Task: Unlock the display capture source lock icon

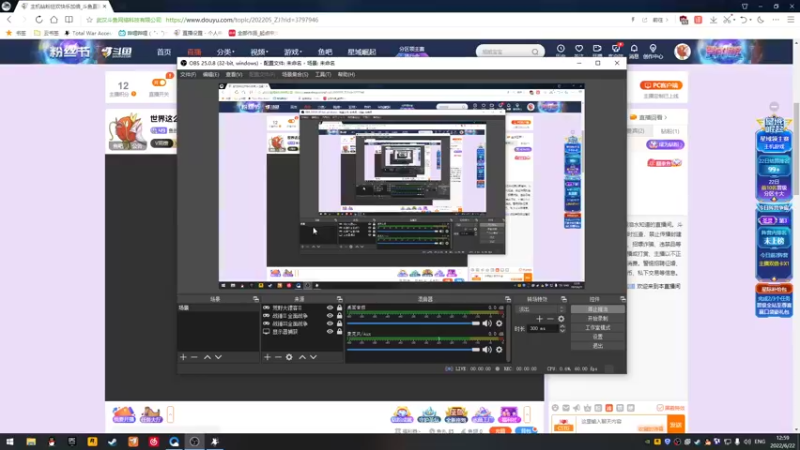Action: tap(339, 332)
